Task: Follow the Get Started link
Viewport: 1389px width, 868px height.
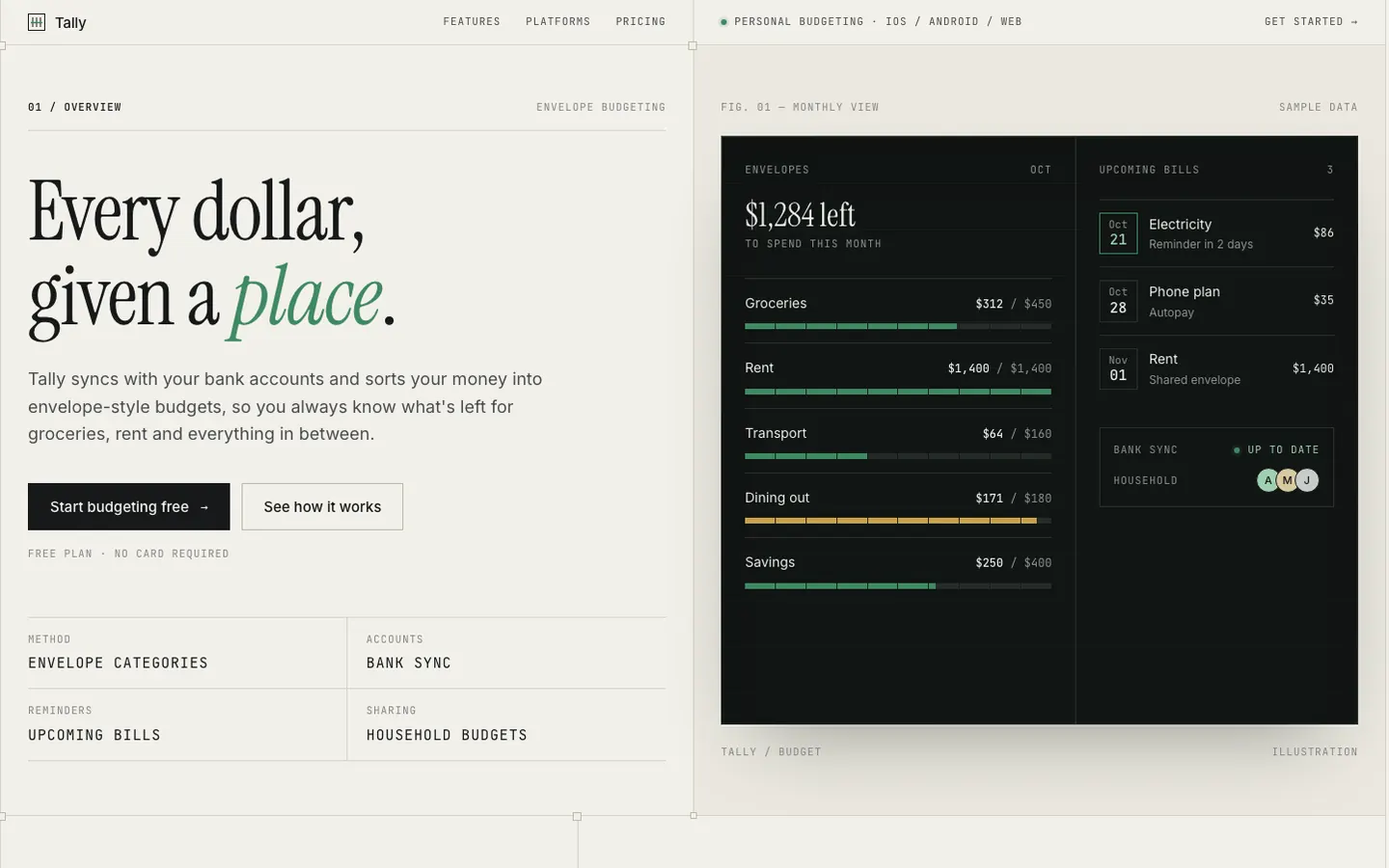Action: (1311, 21)
